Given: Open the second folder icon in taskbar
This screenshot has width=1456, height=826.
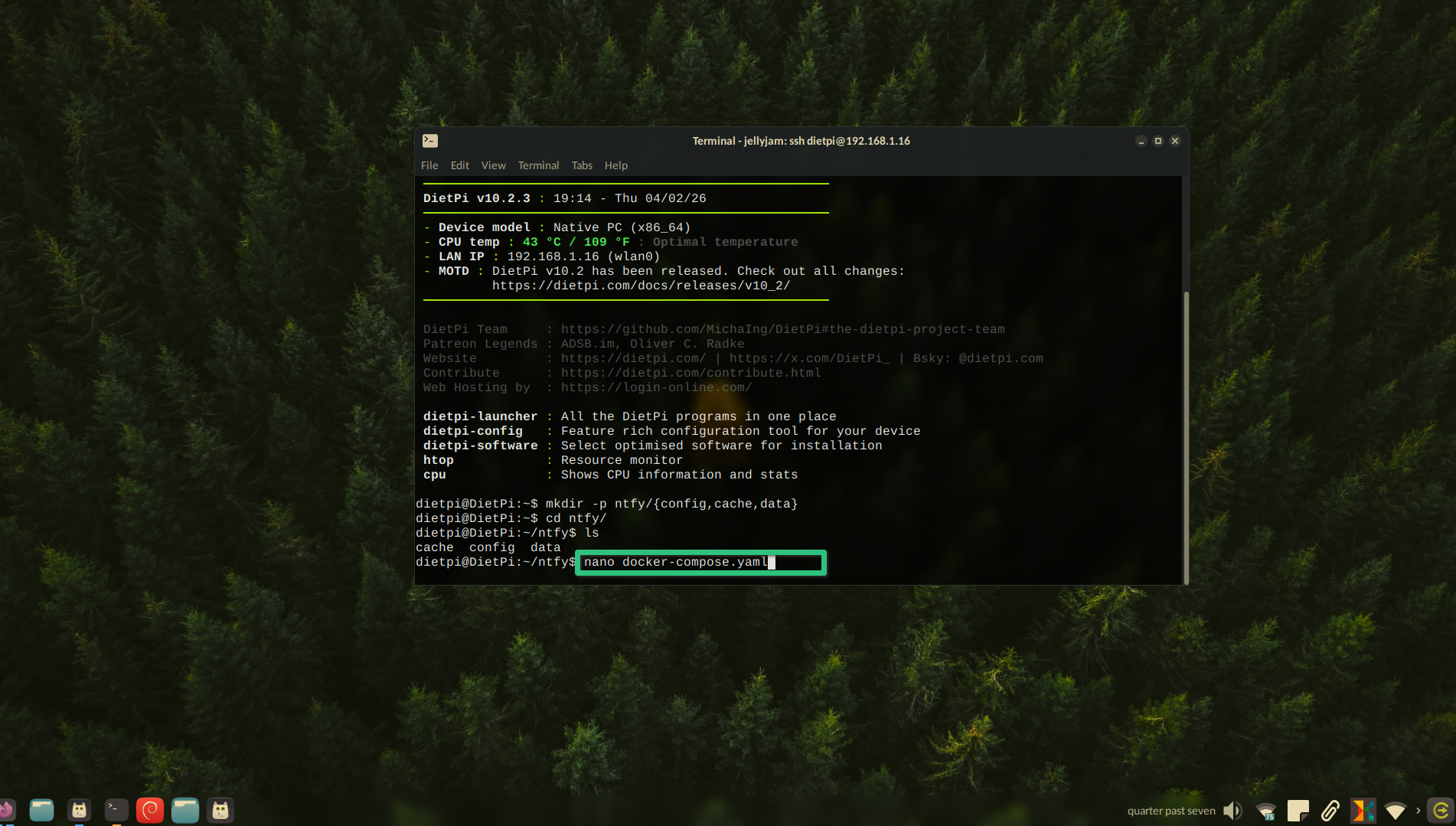Looking at the screenshot, I should [x=185, y=810].
